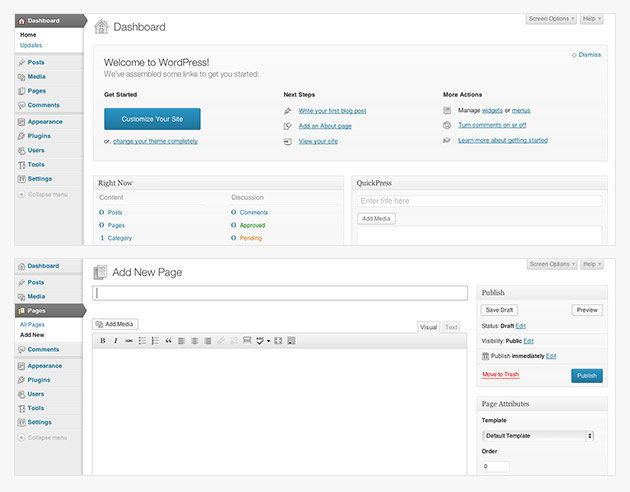Screen dimensions: 630x492
Task: Toggle Italic in the page editor toolbar
Action: tap(116, 341)
